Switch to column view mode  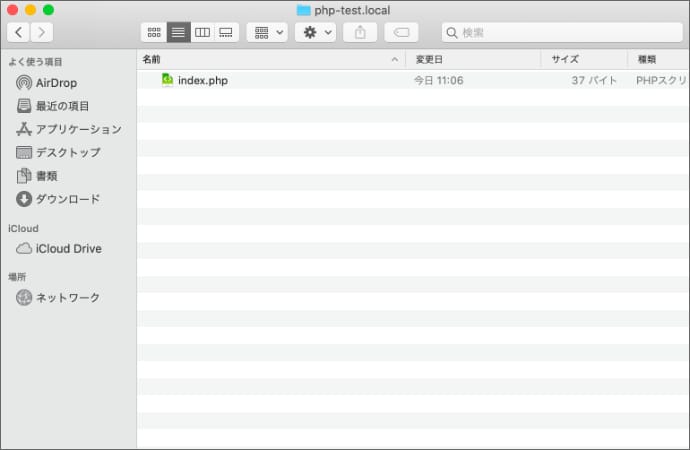[202, 33]
